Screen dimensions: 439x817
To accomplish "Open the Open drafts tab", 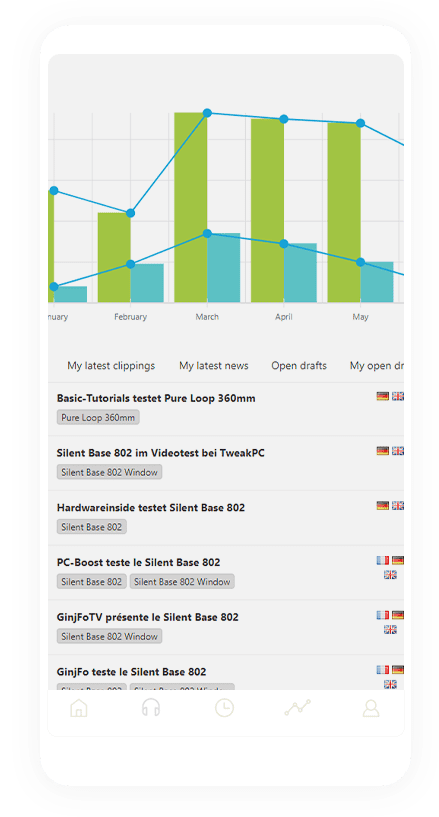I will [299, 366].
